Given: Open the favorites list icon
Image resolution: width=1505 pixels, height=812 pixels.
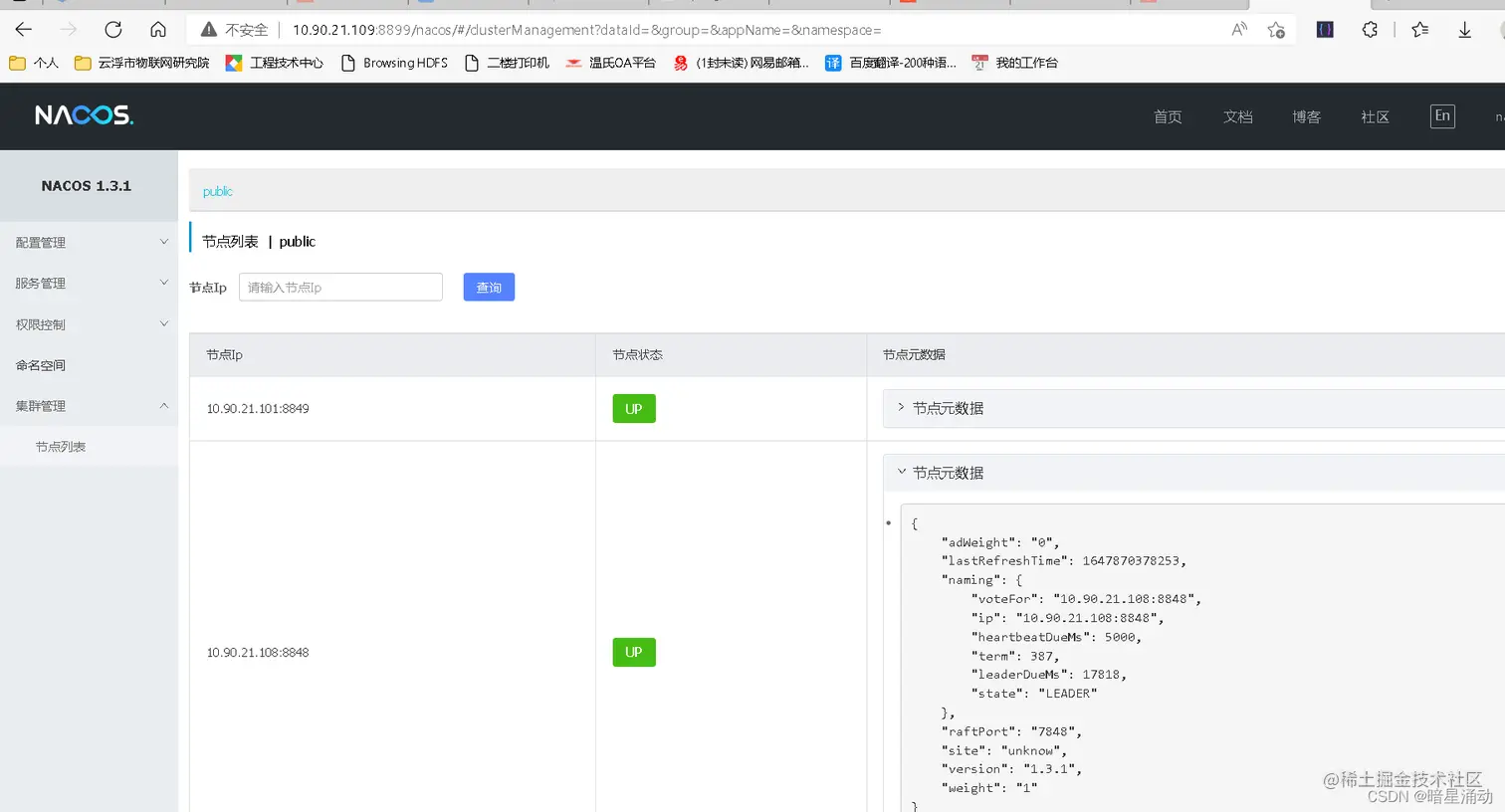Looking at the screenshot, I should click(1420, 30).
